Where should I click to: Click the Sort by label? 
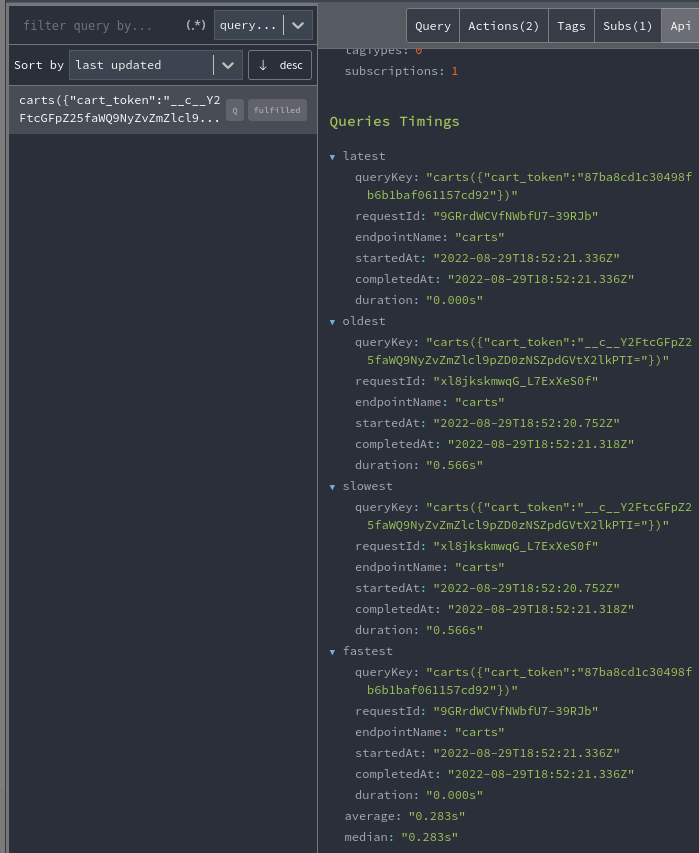point(39,65)
